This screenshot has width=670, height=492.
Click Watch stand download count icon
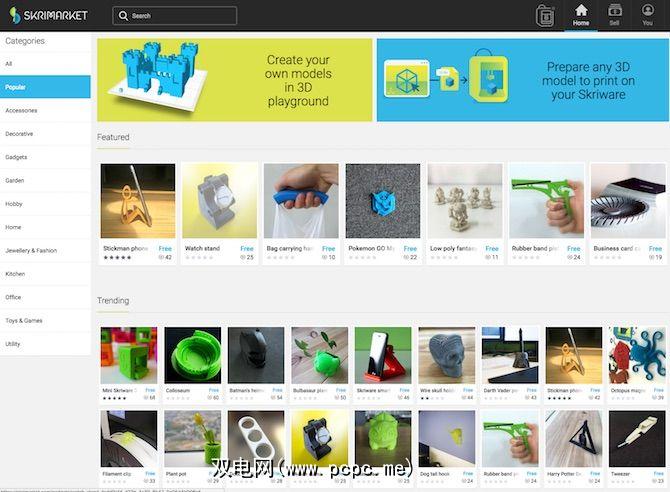pos(243,257)
